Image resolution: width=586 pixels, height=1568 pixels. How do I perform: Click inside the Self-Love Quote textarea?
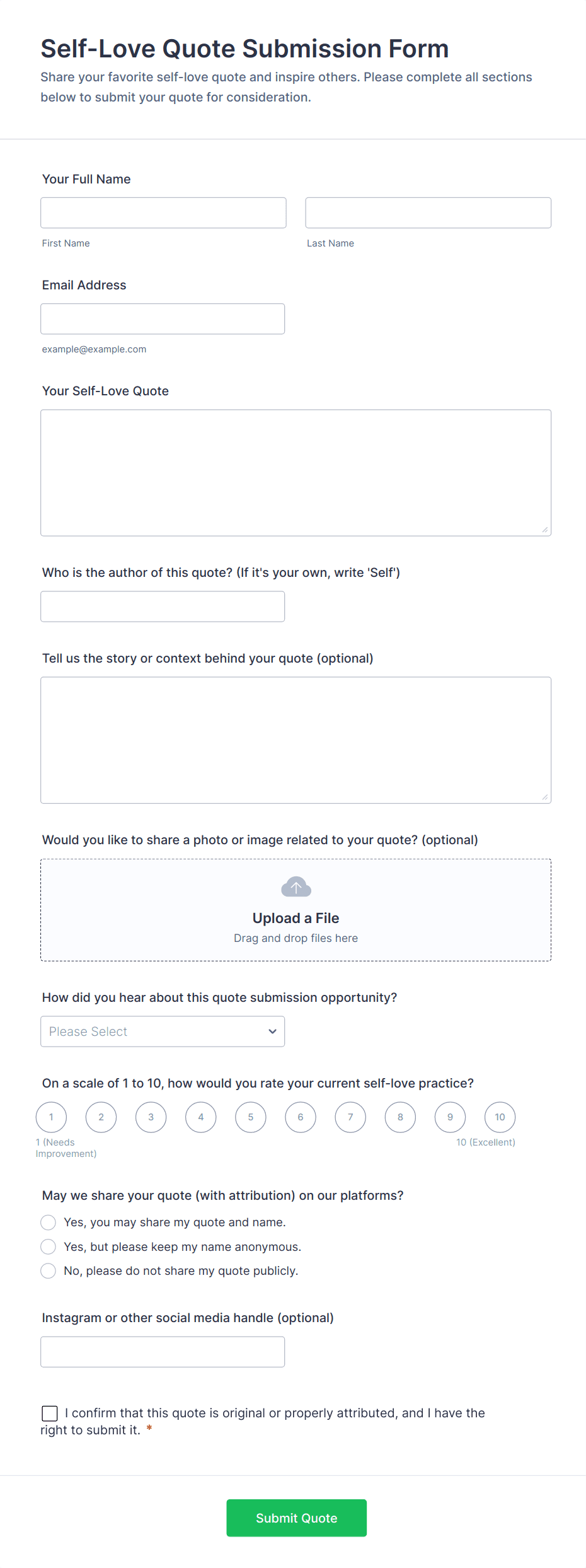coord(296,473)
